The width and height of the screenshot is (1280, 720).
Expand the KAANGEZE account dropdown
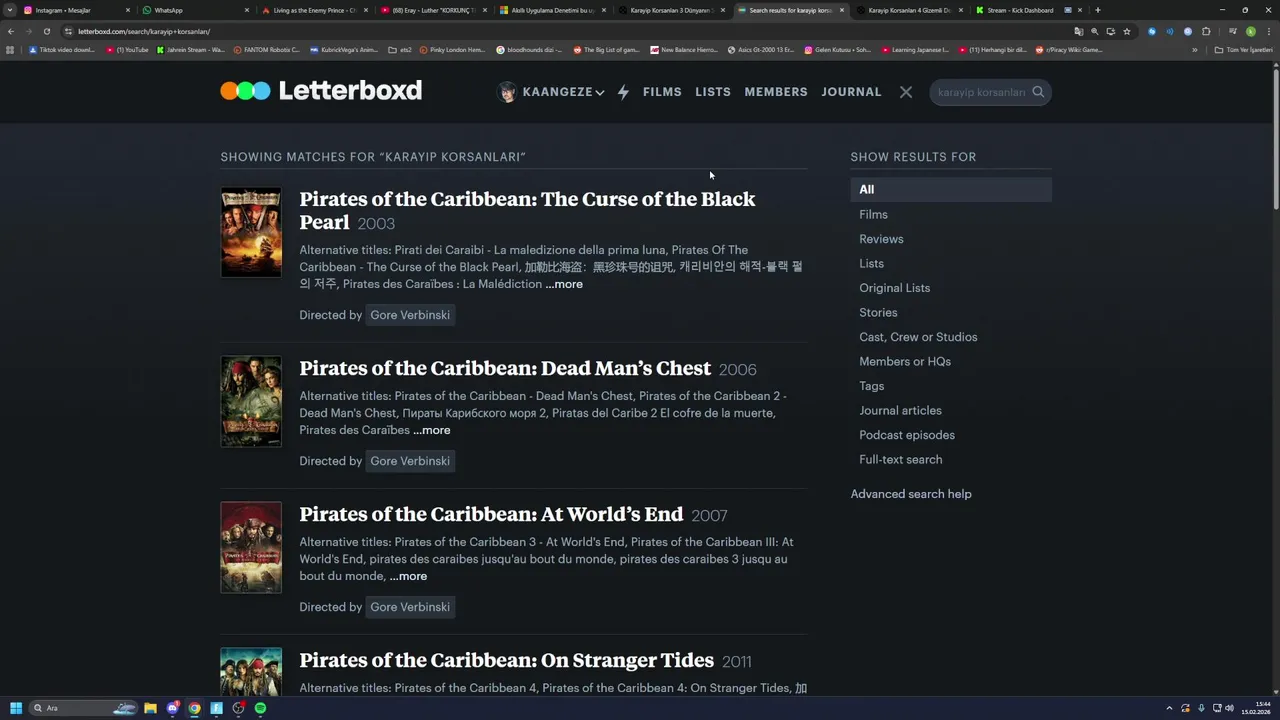click(600, 92)
